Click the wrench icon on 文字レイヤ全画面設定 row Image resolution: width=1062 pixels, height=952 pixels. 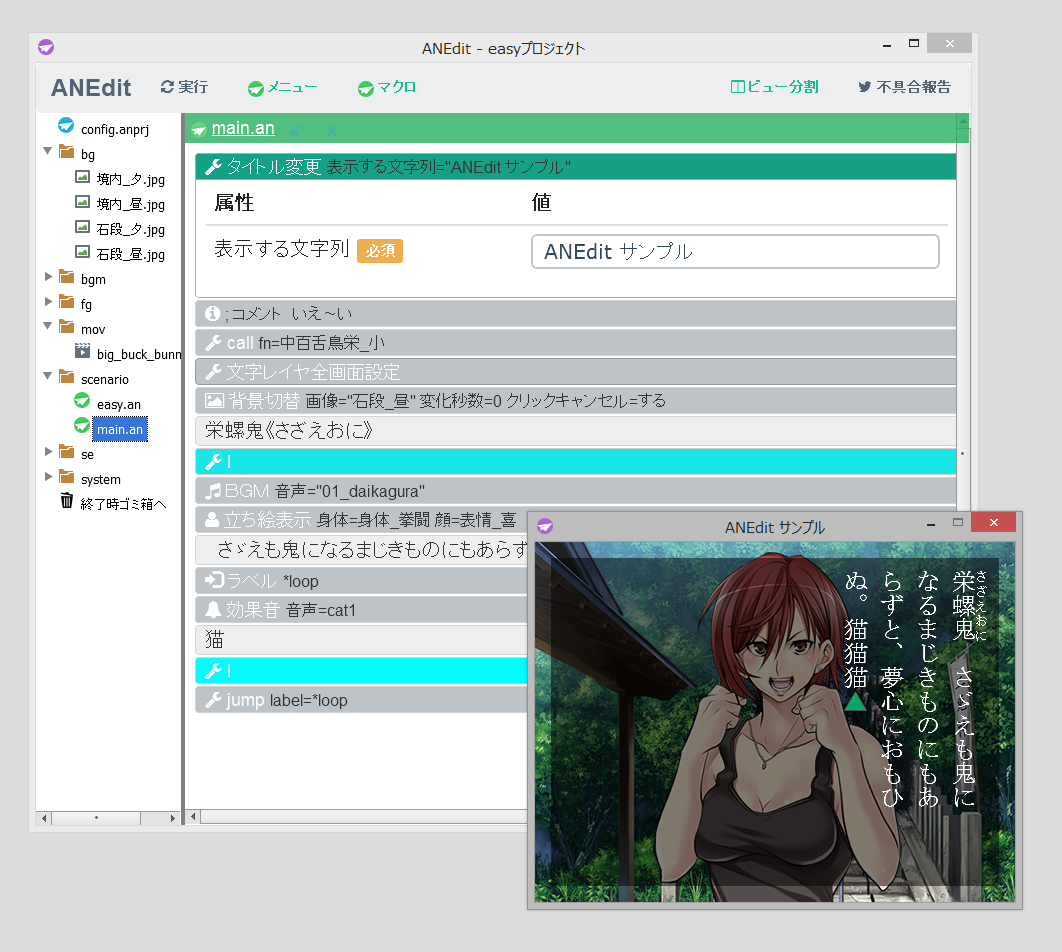[x=213, y=372]
